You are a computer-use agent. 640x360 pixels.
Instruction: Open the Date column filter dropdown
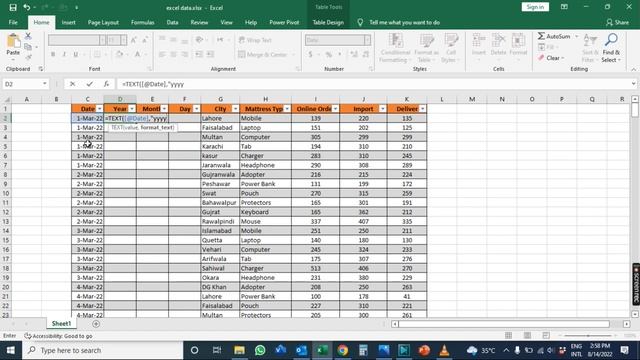pyautogui.click(x=99, y=109)
